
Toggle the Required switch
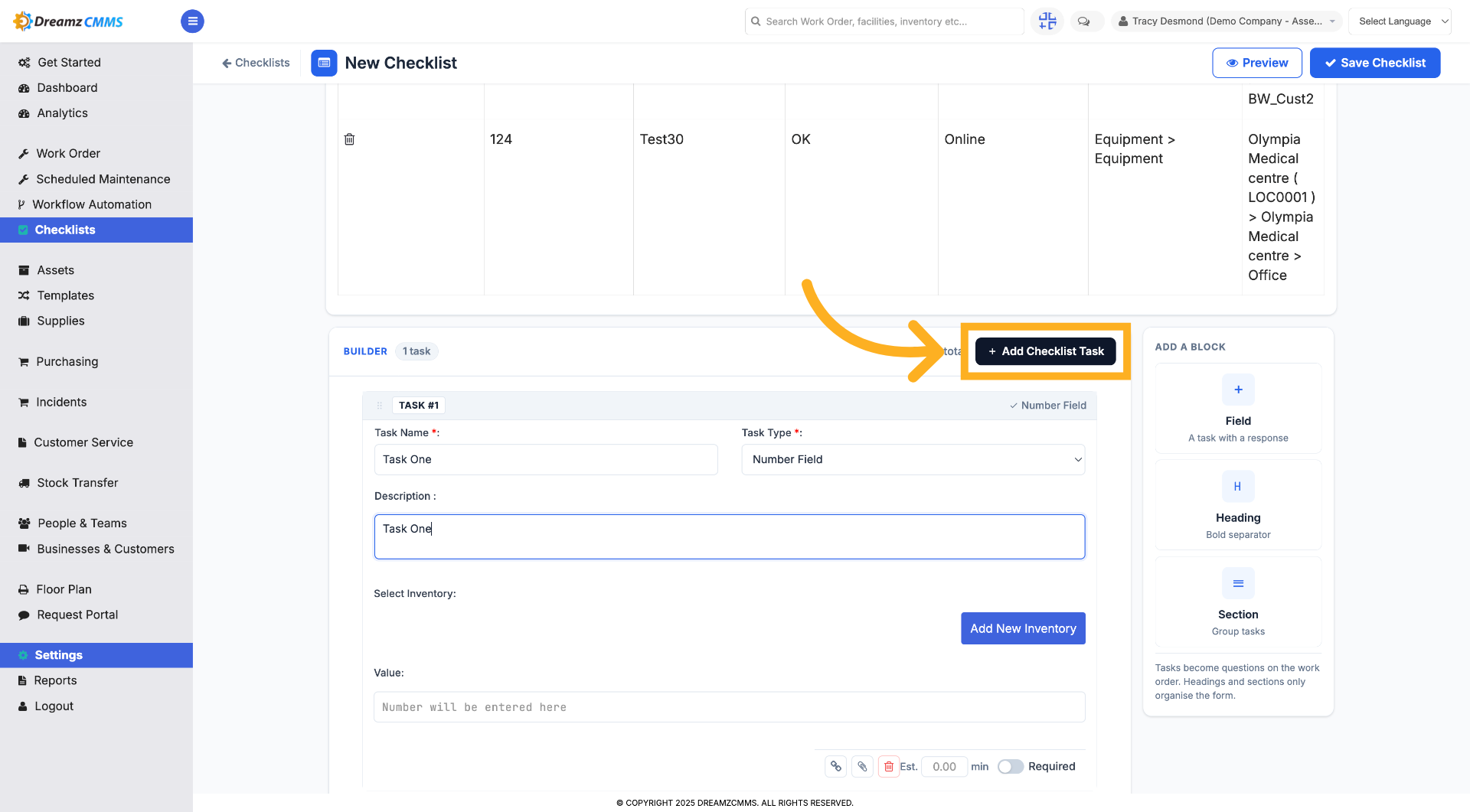click(1010, 766)
